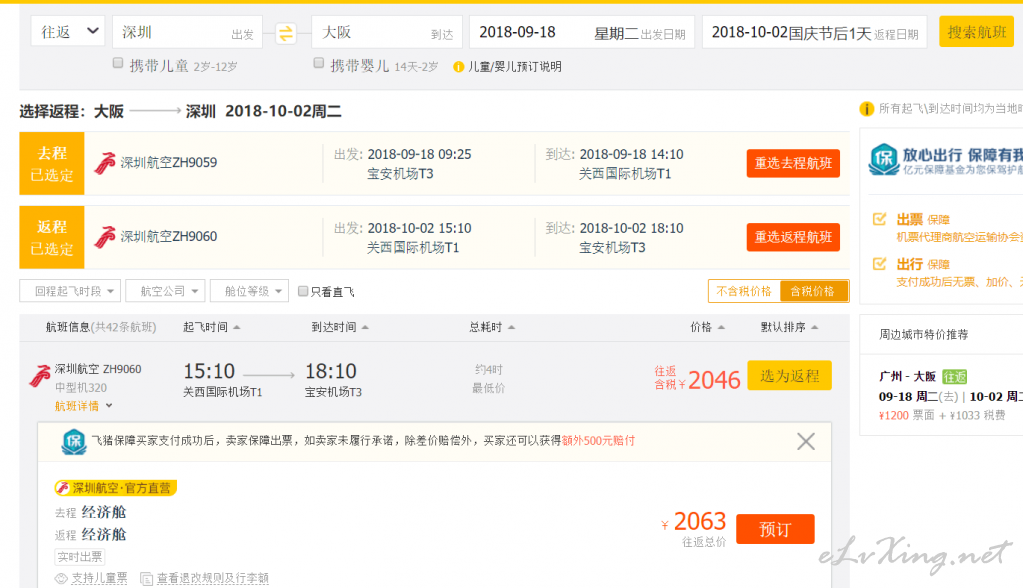Screen dimensions: 1023x588
Task: Click 重选返程航班 button
Action: 793,237
